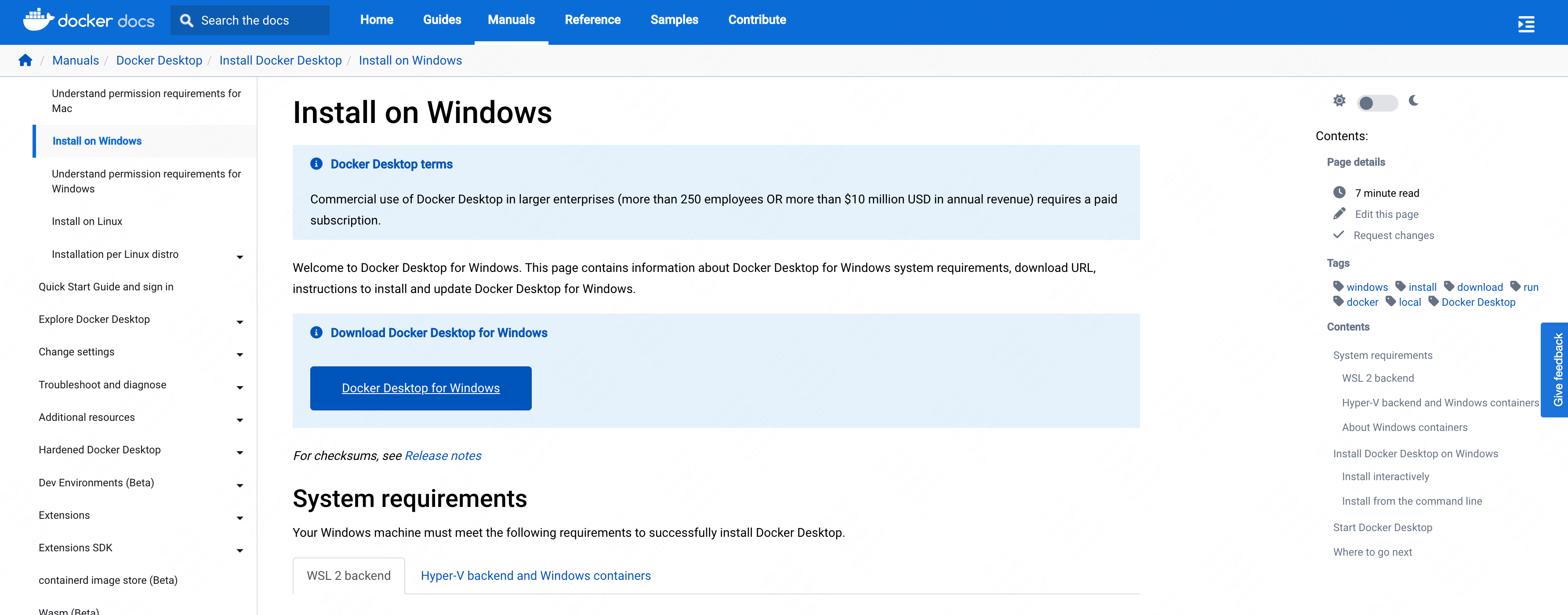The height and width of the screenshot is (615, 1568).
Task: Click the tag icon beside windows
Action: tap(1338, 286)
